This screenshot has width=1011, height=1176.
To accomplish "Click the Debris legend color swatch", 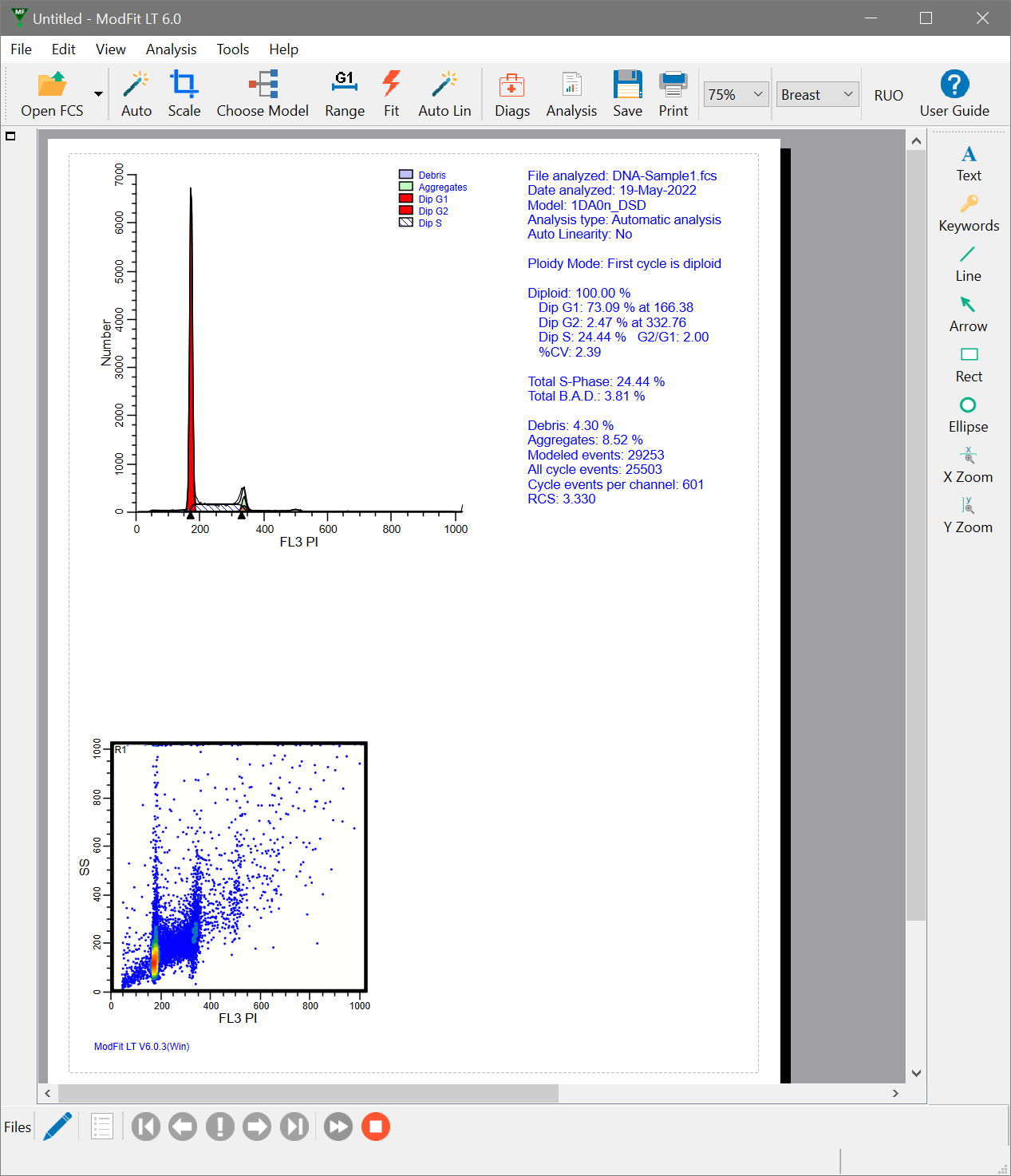I will [x=406, y=175].
